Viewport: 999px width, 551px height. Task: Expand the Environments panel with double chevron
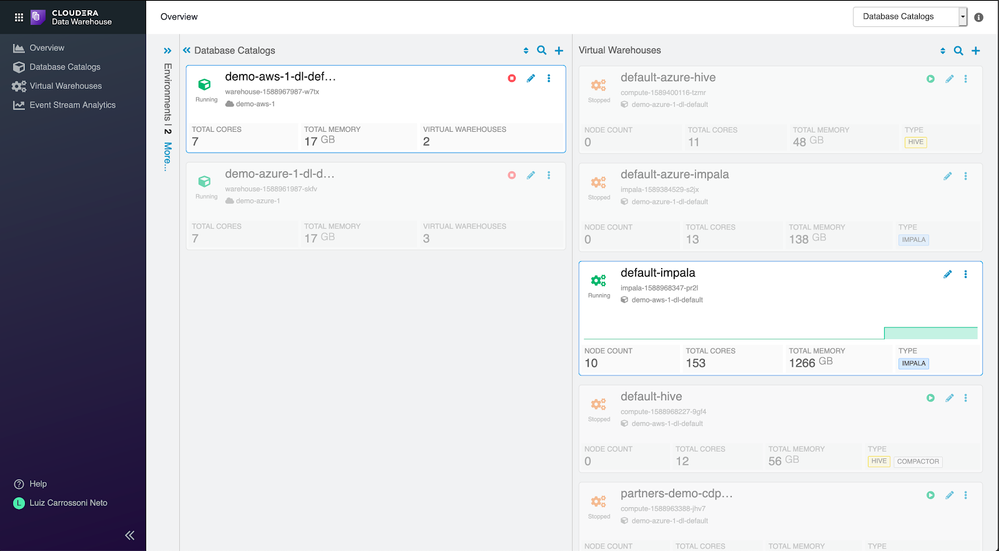[168, 51]
